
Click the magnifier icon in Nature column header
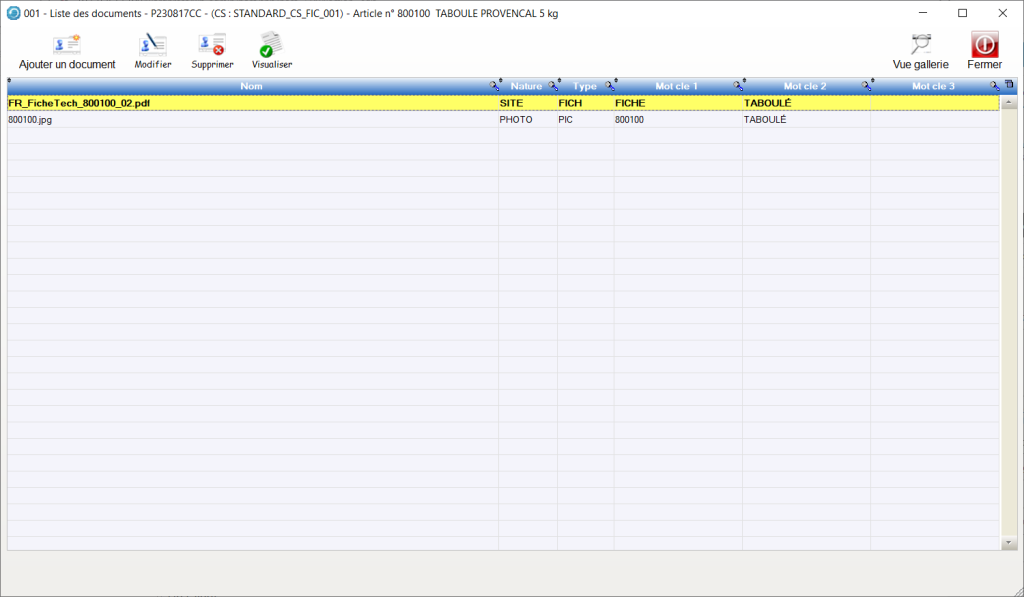point(552,86)
